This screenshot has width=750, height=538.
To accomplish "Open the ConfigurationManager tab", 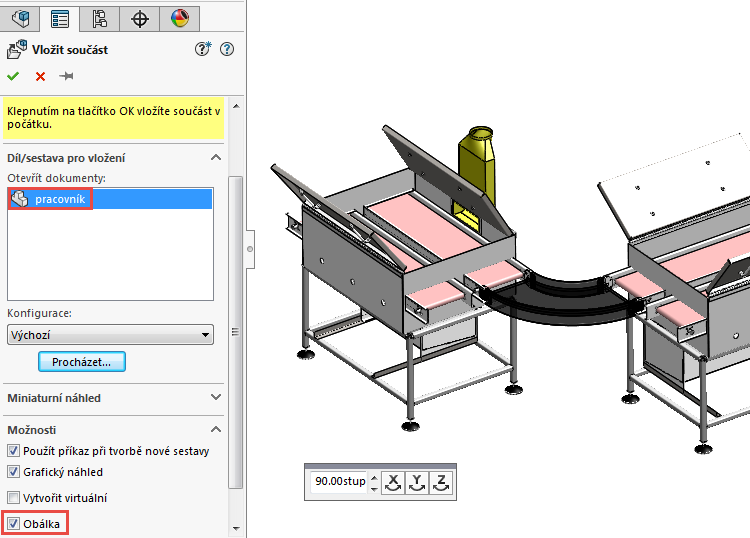I will [x=99, y=19].
